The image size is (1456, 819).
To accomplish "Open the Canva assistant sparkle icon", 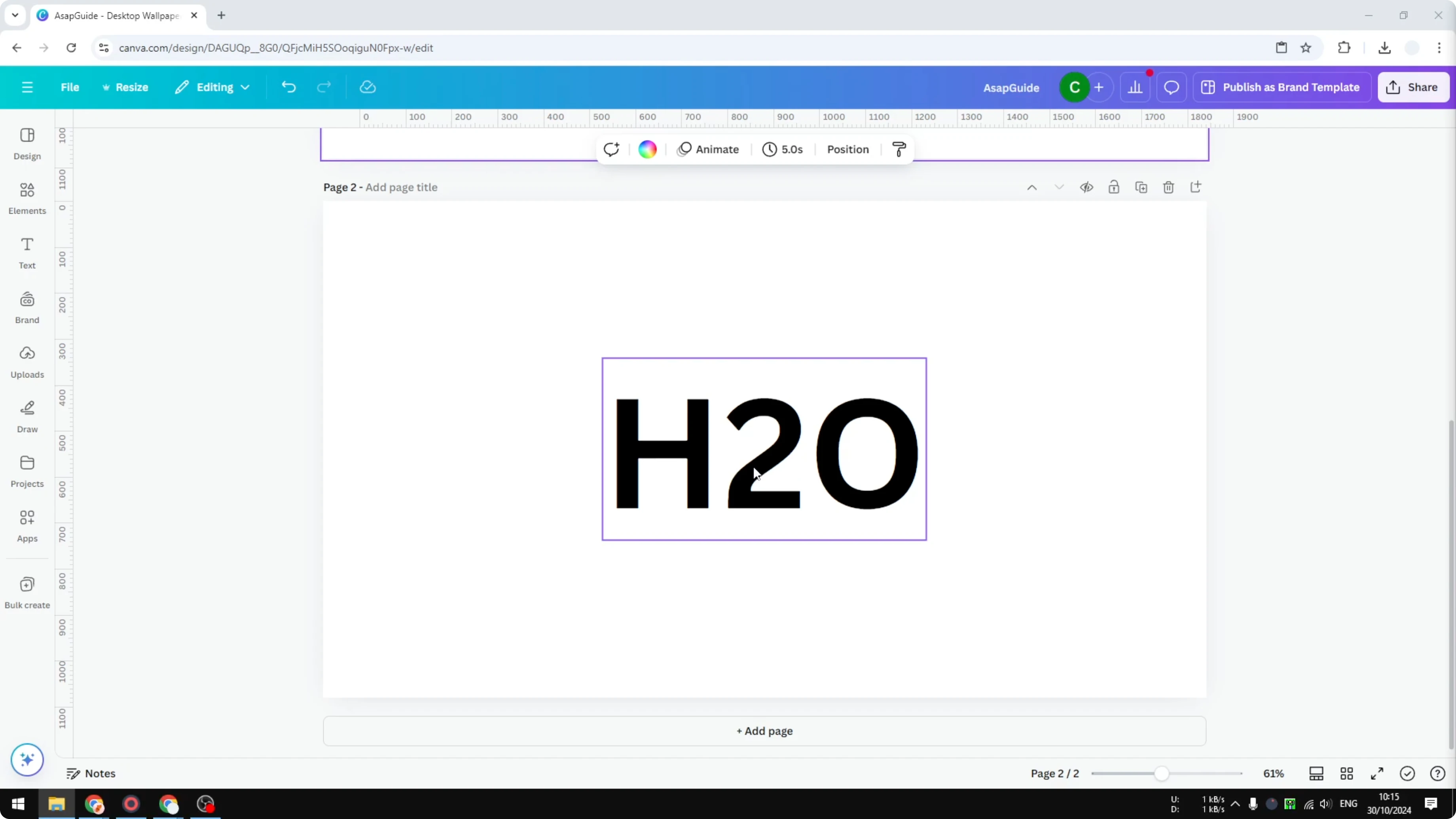I will tap(27, 760).
